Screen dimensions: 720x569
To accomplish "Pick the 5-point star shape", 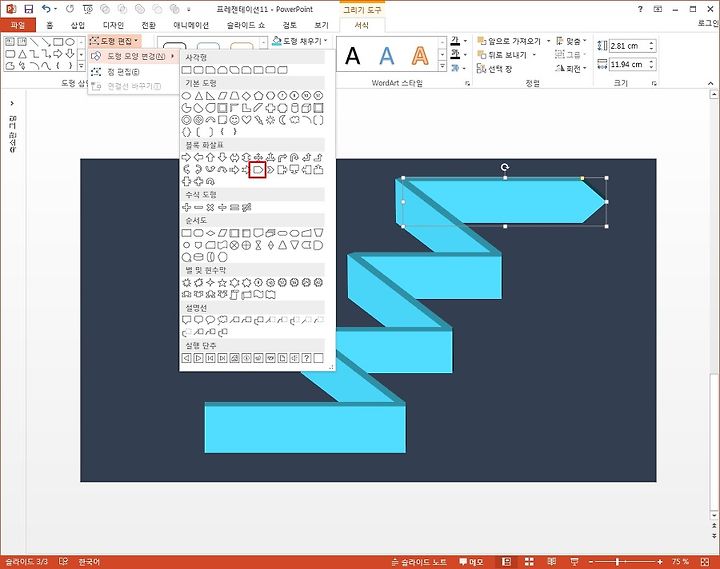I will [222, 282].
